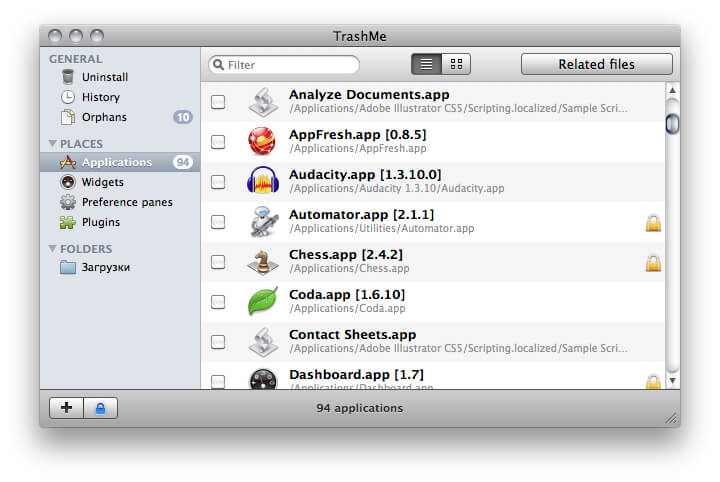Collapse the FOLDERS section triangle
Viewport: 720px width, 482px height.
tap(52, 248)
